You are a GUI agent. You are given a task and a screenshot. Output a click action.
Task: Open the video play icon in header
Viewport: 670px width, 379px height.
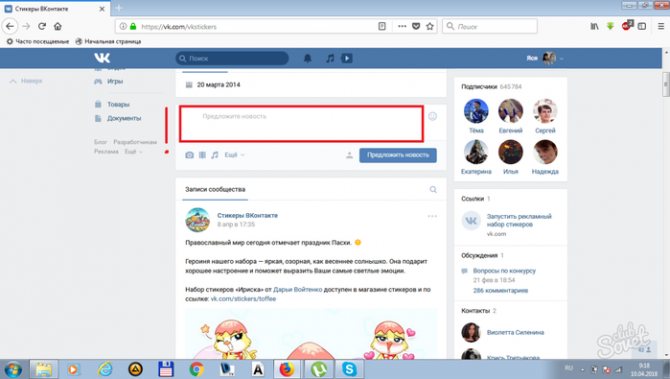(x=347, y=59)
